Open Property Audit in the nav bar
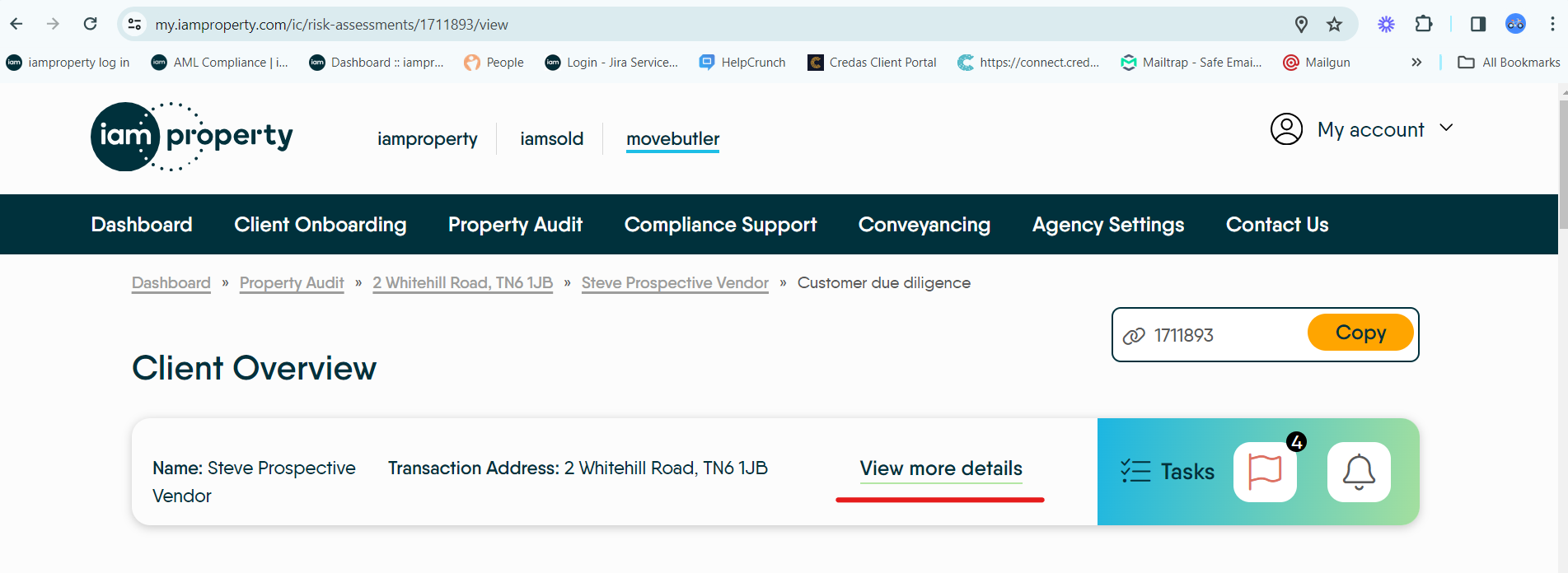This screenshot has width=1568, height=573. (x=515, y=225)
